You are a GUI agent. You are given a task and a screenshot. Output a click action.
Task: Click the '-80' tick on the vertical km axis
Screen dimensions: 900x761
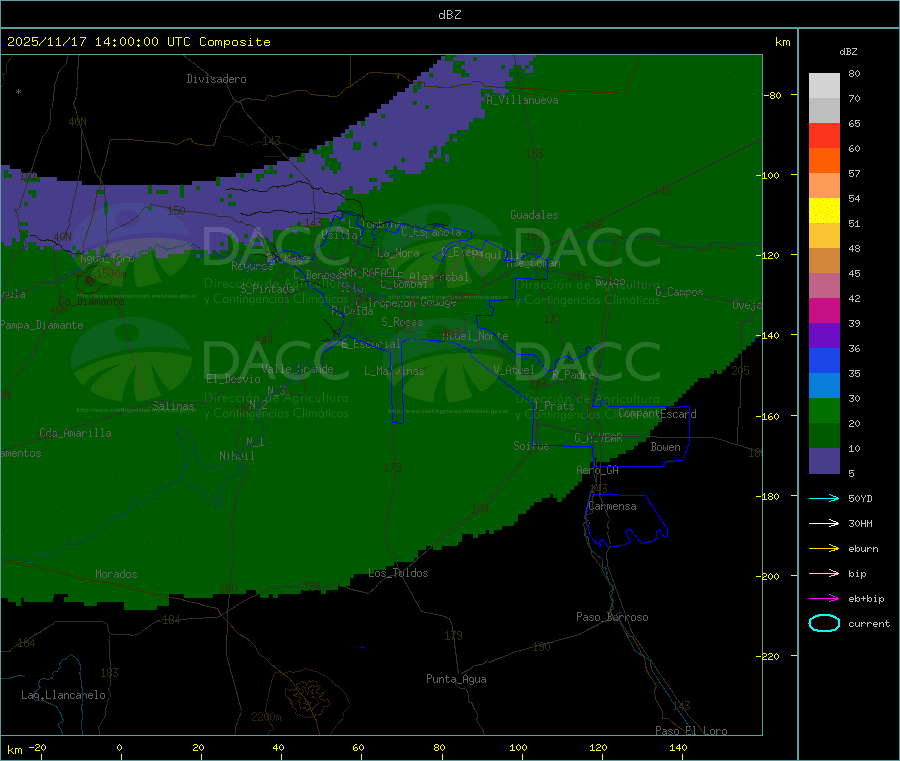click(x=773, y=95)
